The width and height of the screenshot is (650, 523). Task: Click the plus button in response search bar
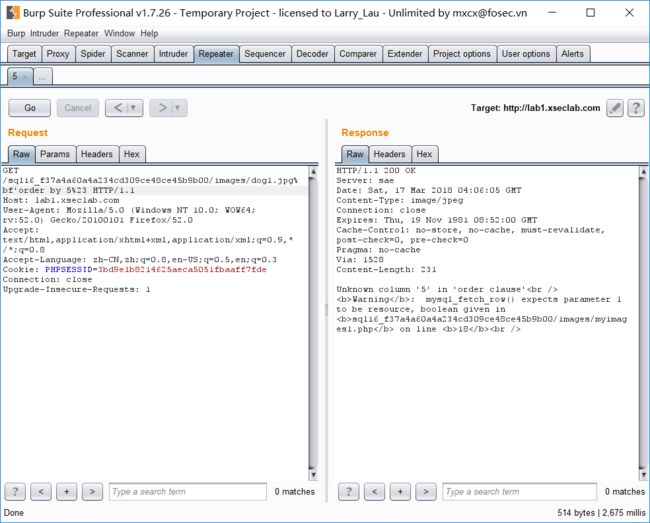(x=400, y=492)
